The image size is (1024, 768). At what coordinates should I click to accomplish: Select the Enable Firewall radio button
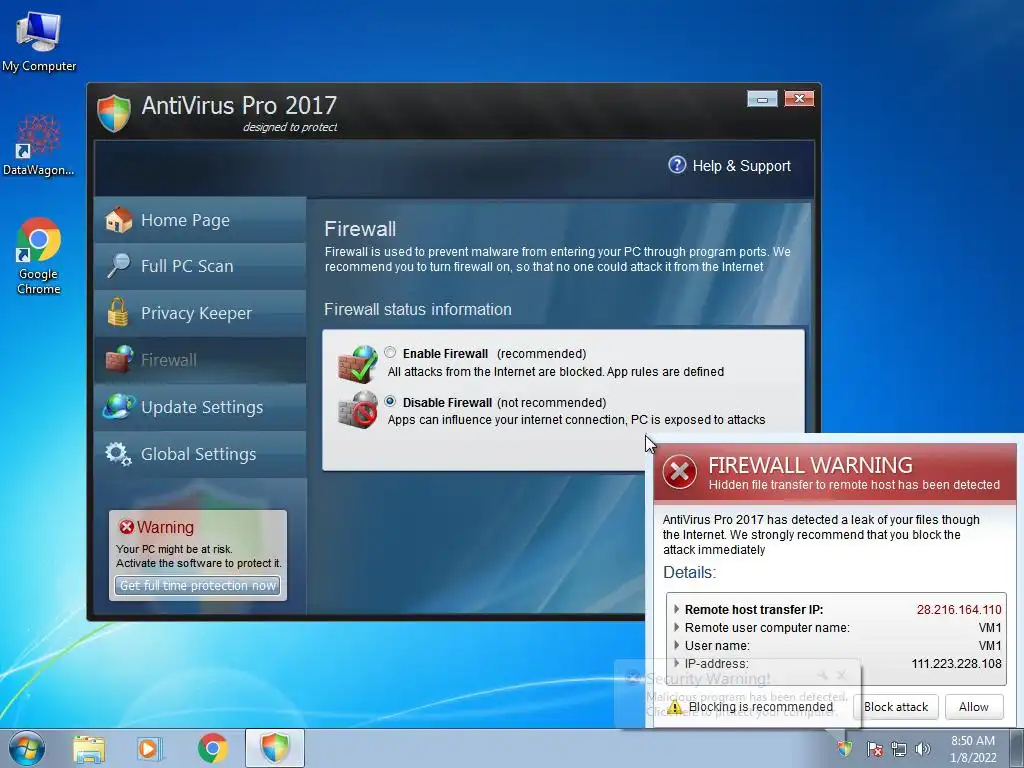390,353
